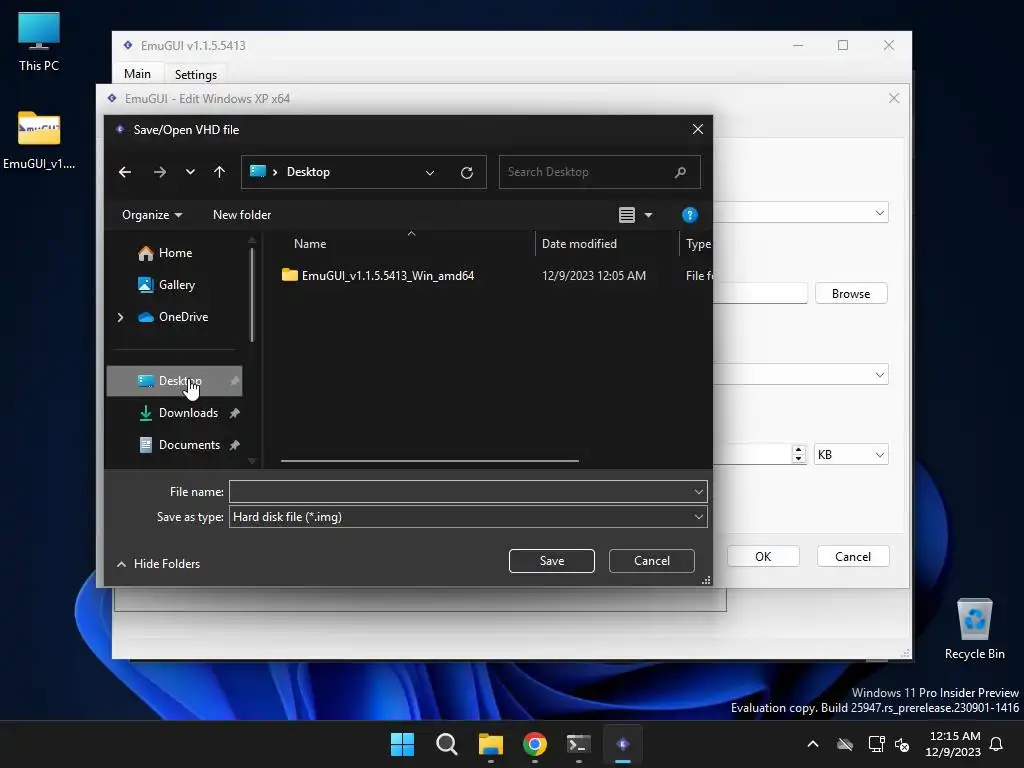The height and width of the screenshot is (768, 1024).
Task: Click OK in Edit Windows XP window
Action: (763, 556)
